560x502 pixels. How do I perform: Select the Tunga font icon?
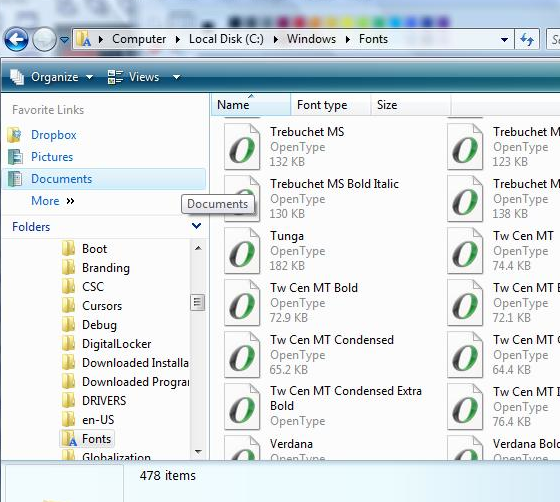242,251
